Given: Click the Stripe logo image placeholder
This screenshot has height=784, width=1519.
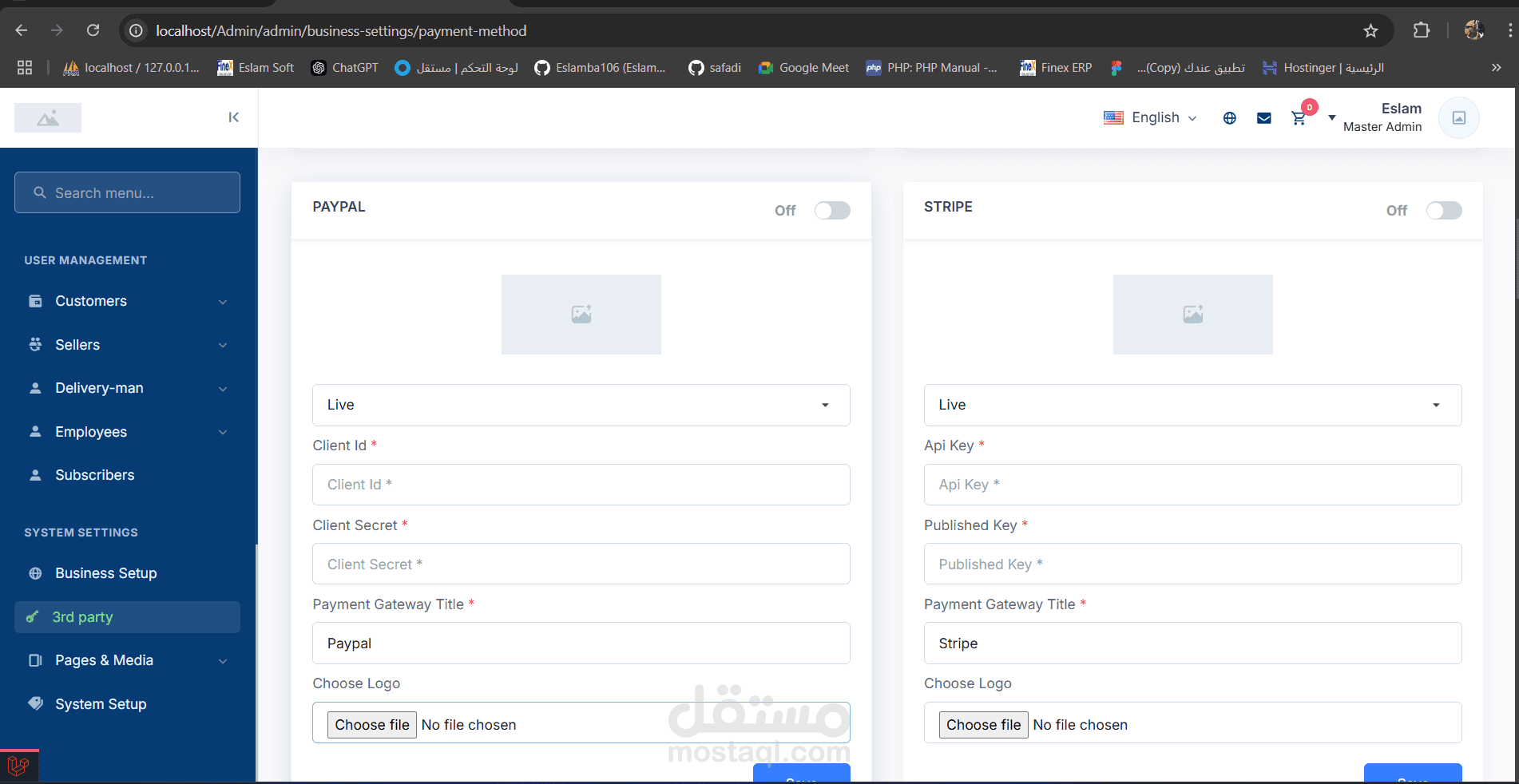Looking at the screenshot, I should [1193, 315].
